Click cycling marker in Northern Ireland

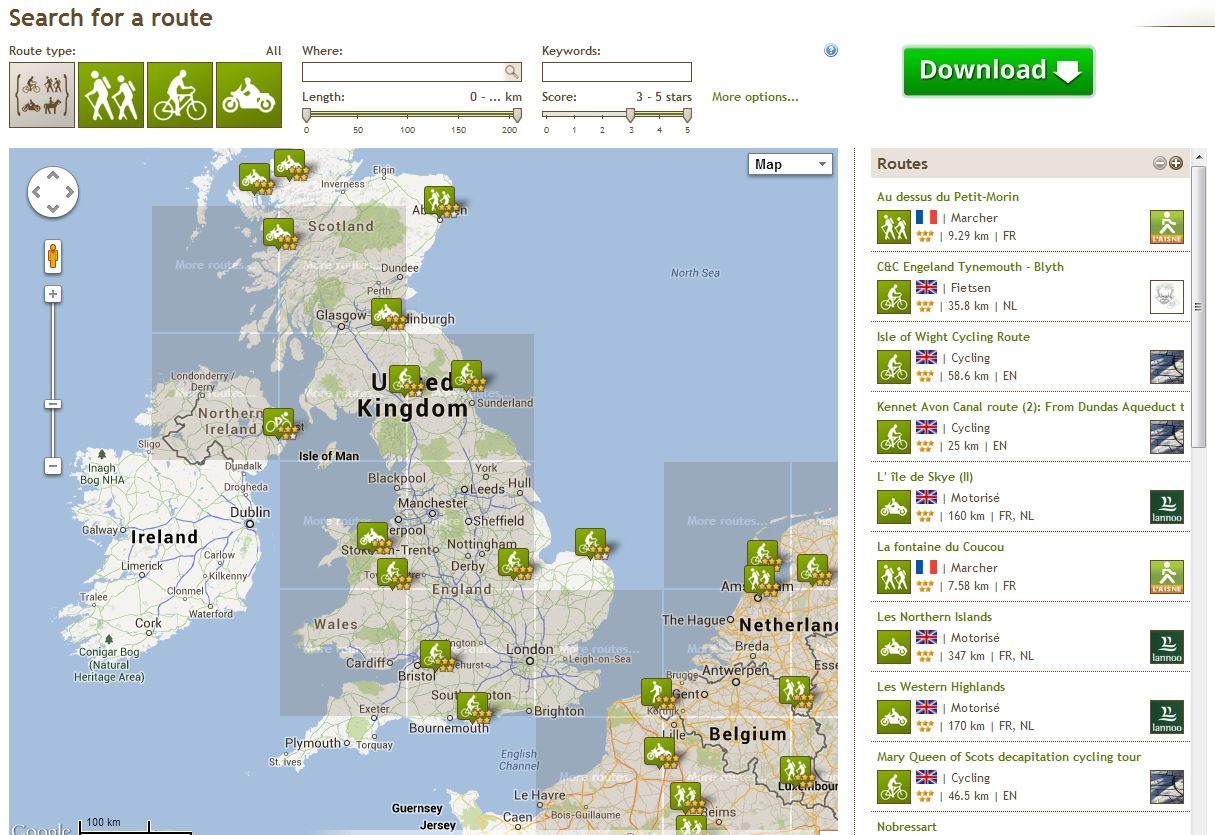[279, 423]
